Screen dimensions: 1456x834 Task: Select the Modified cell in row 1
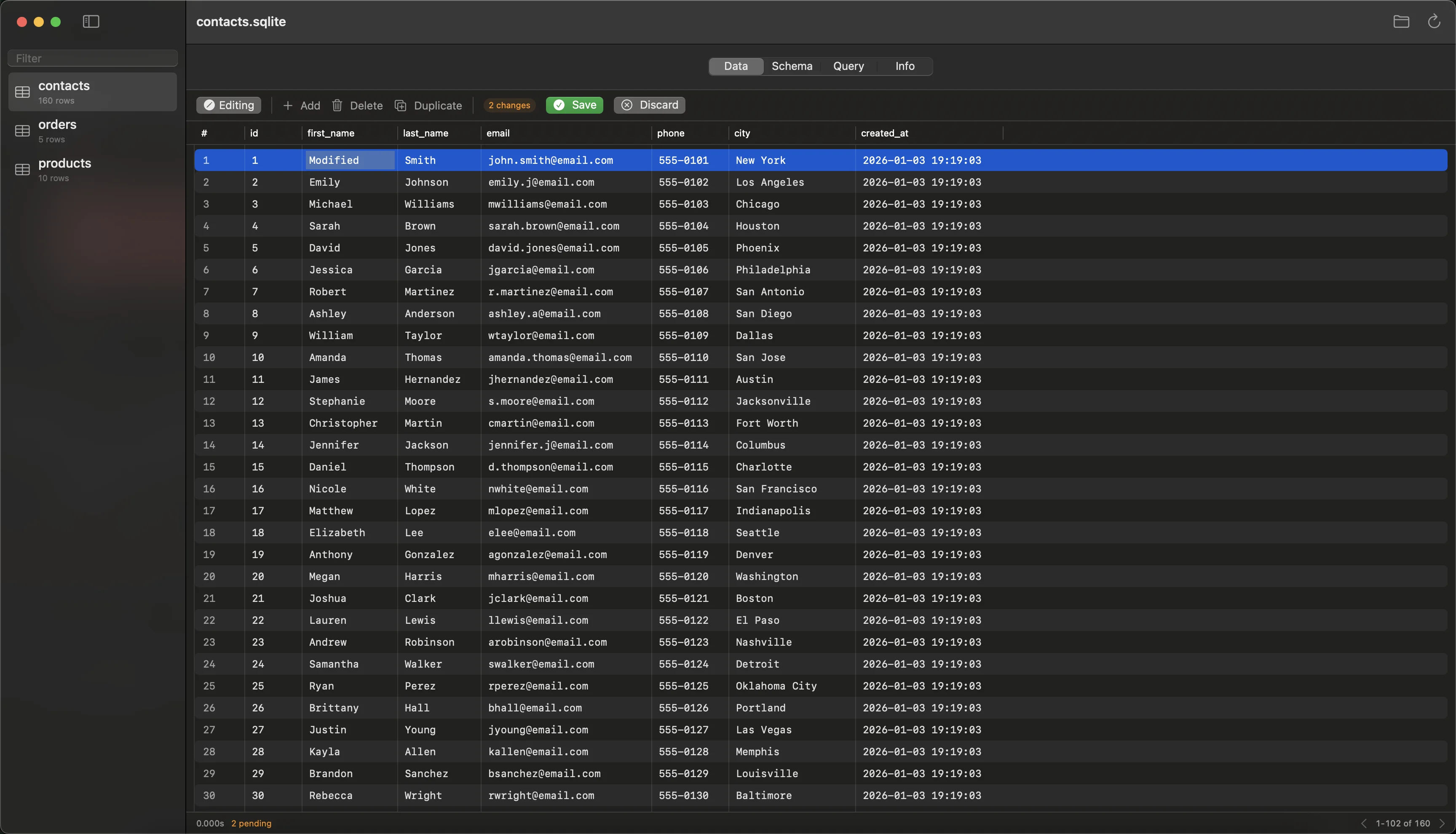pyautogui.click(x=348, y=160)
